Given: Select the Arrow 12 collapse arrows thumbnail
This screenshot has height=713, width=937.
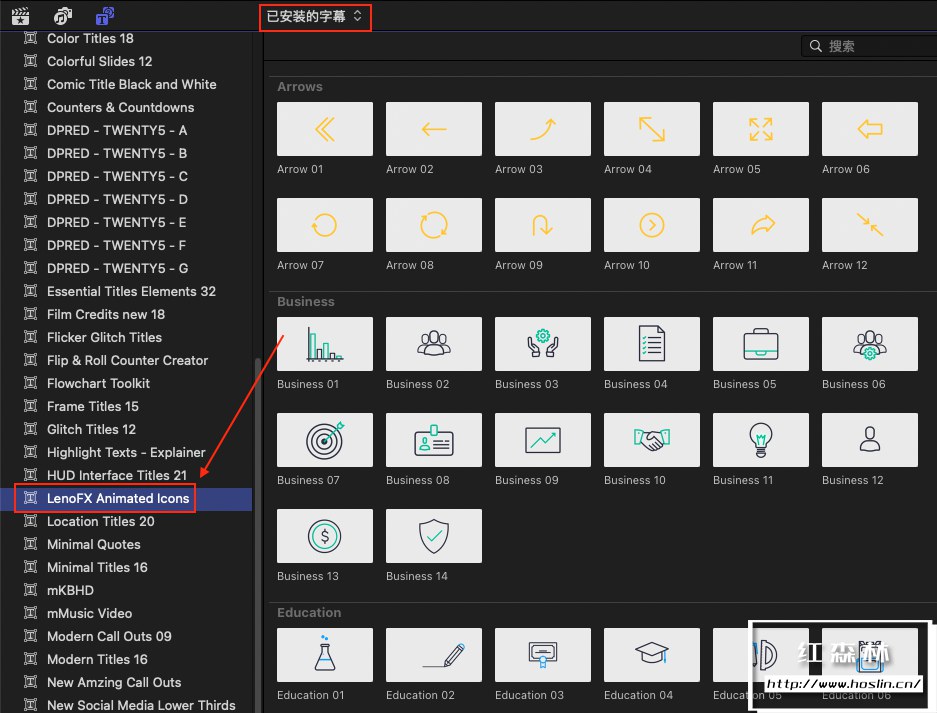Looking at the screenshot, I should pyautogui.click(x=870, y=225).
